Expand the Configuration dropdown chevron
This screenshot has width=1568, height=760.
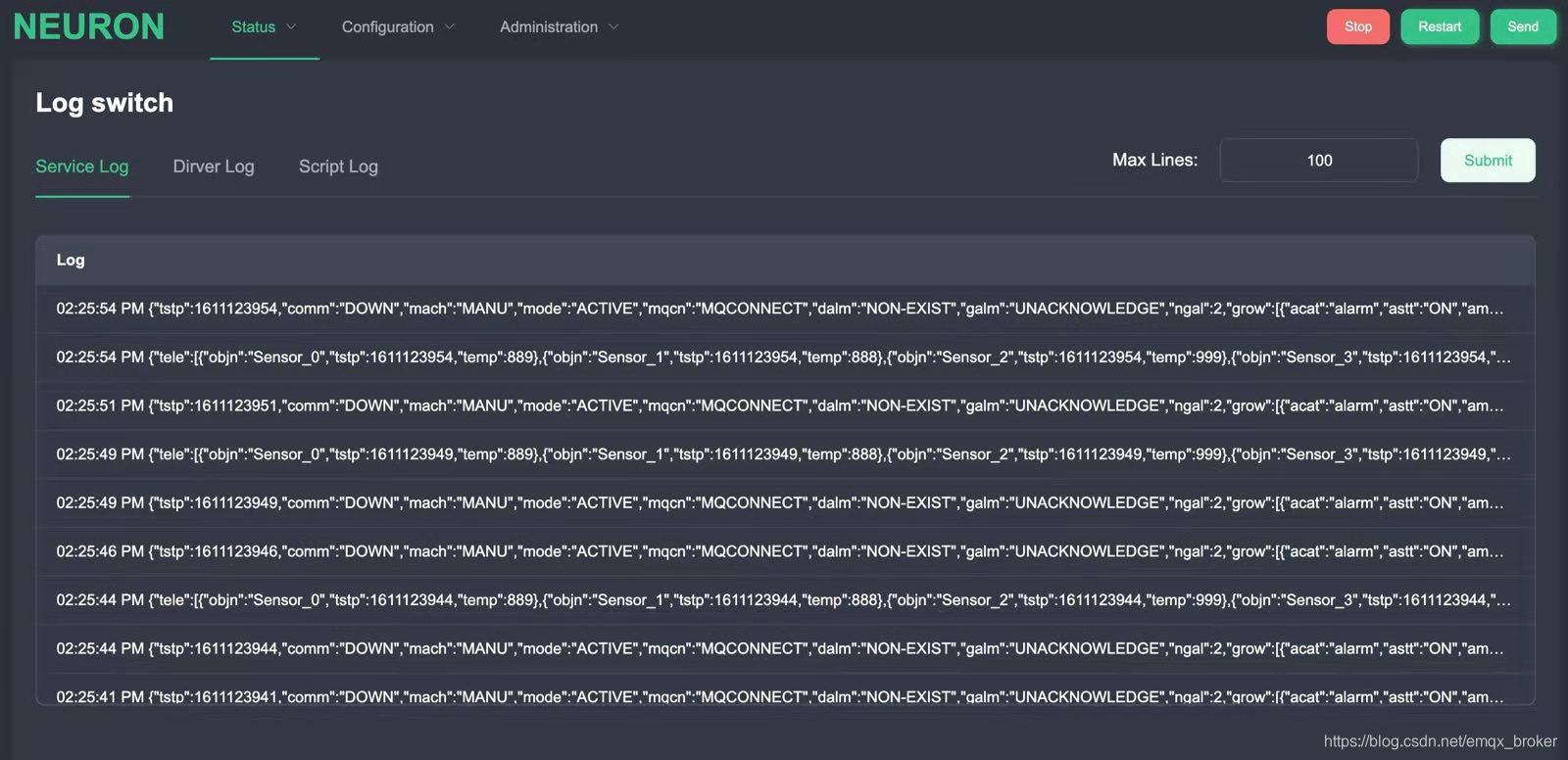click(450, 27)
